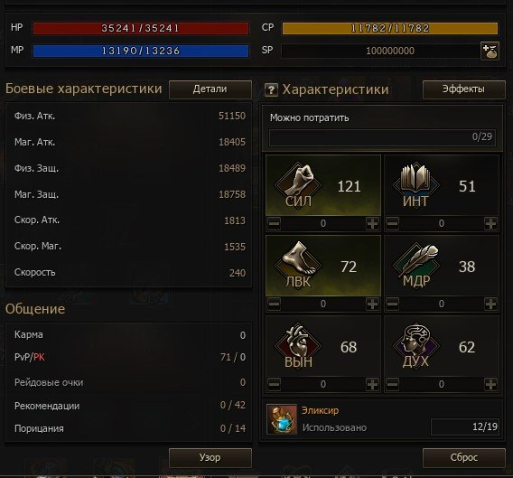Click the ЛВК dexterity foot icon
513x478 pixels.
click(x=298, y=264)
